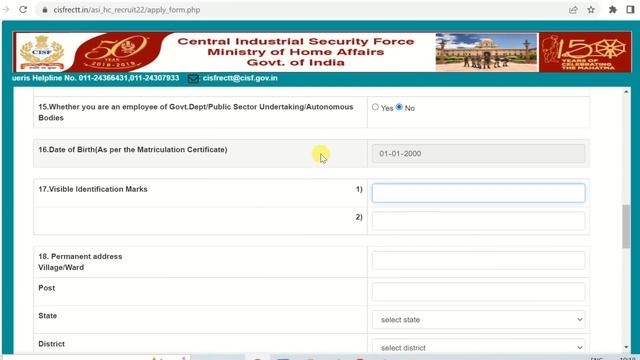Click the email envelope icon in helpline bar
The height and width of the screenshot is (360, 640).
pyautogui.click(x=193, y=78)
